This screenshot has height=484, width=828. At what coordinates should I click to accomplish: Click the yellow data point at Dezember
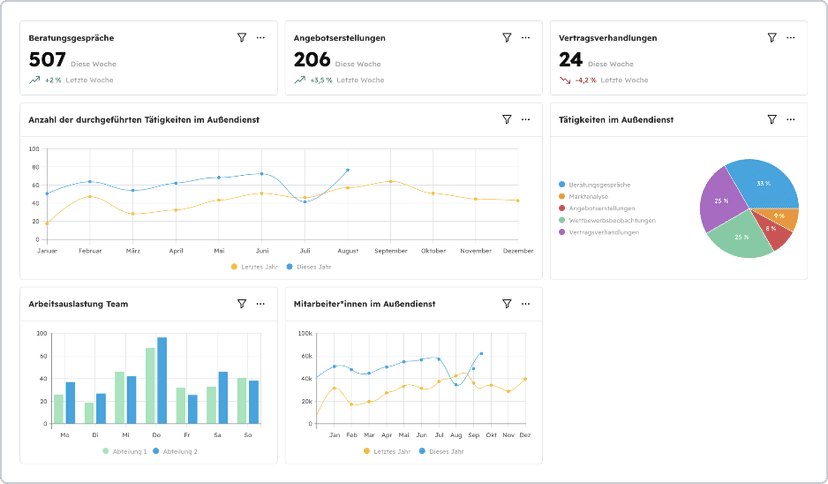click(518, 201)
